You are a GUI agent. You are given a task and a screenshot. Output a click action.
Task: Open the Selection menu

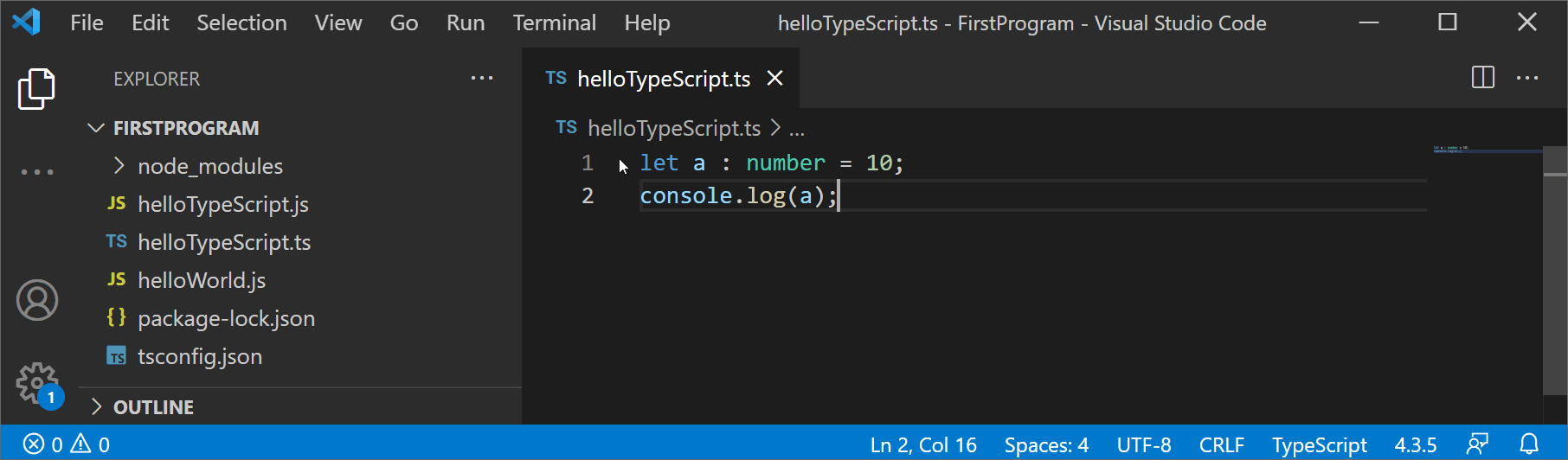click(241, 22)
